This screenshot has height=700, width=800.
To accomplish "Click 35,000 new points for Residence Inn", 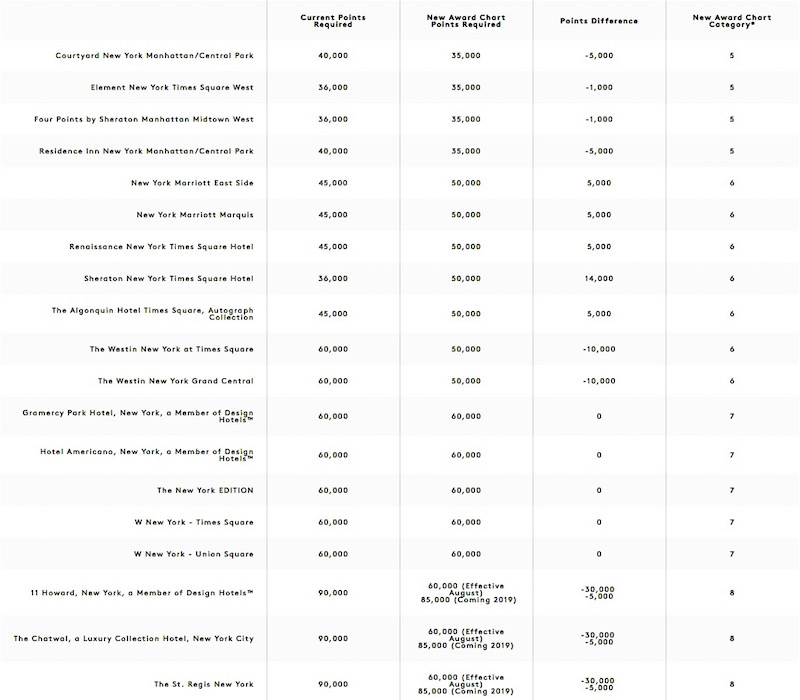I will pos(466,151).
